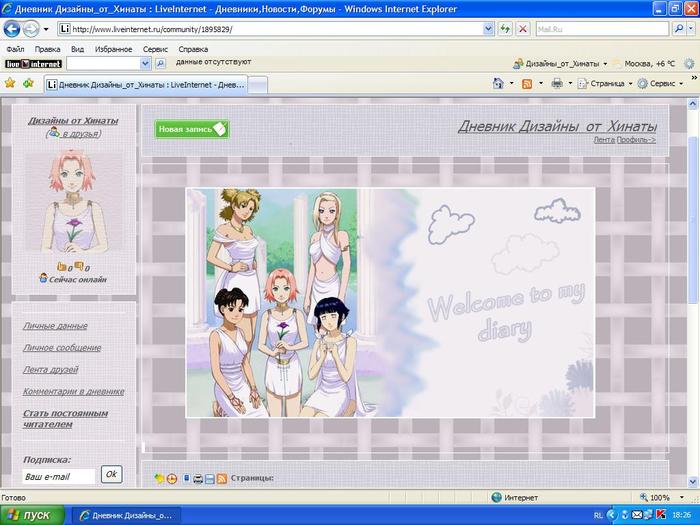
Task: Expand the LiveInternet toolbar search box dropdown
Action: (x=145, y=64)
